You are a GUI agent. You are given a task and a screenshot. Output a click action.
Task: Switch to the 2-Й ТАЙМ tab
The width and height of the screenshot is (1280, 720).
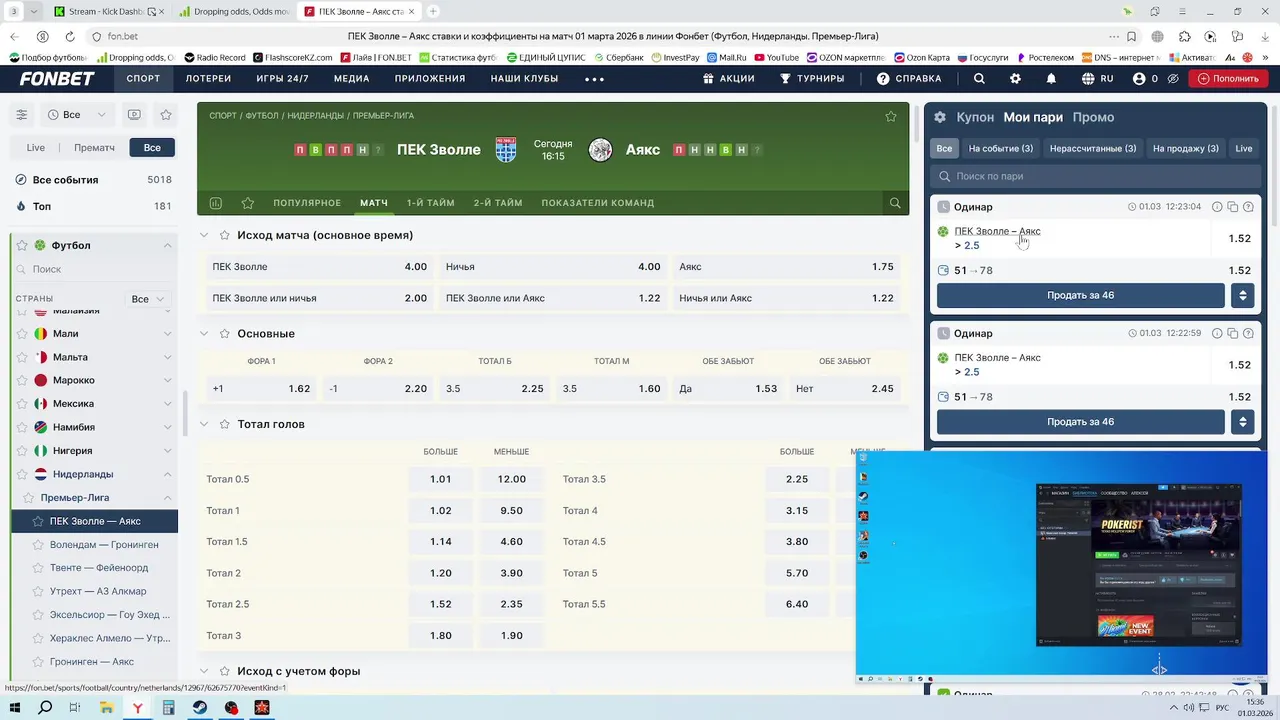[498, 203]
